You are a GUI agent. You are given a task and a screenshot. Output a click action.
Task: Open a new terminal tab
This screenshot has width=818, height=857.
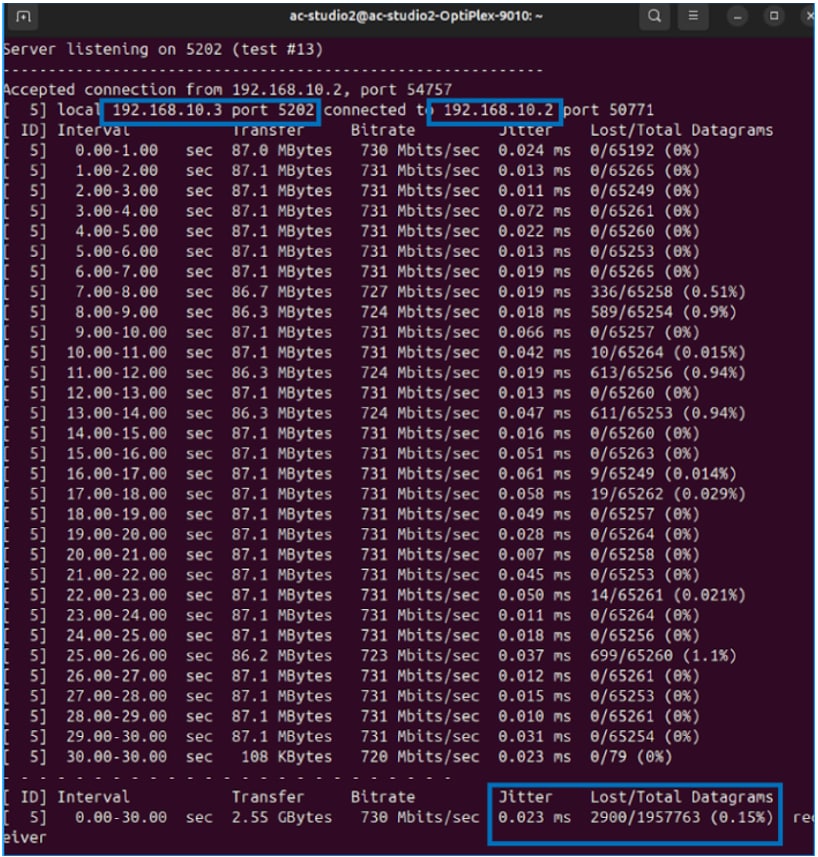click(x=24, y=17)
